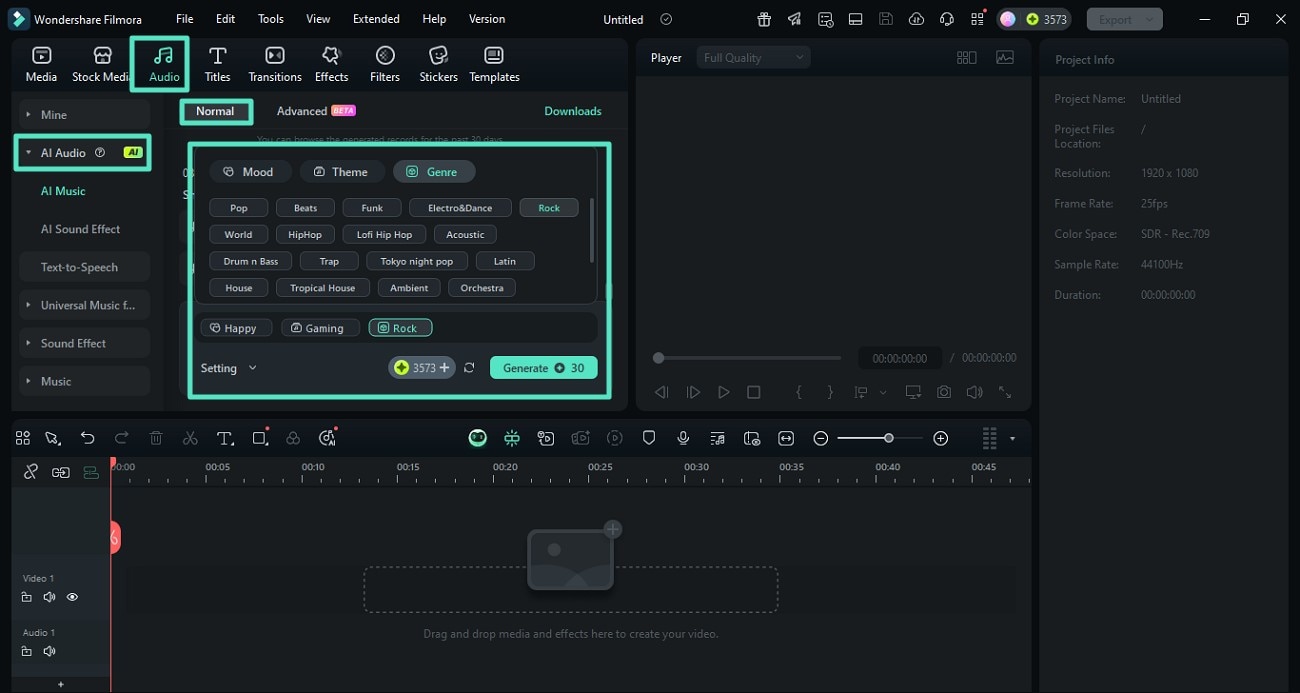Choose the Tropical House tag
The image size is (1300, 693).
click(322, 288)
